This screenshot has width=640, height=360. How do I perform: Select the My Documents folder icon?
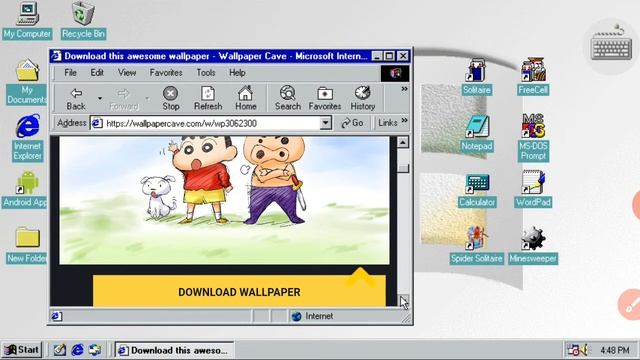pos(27,82)
